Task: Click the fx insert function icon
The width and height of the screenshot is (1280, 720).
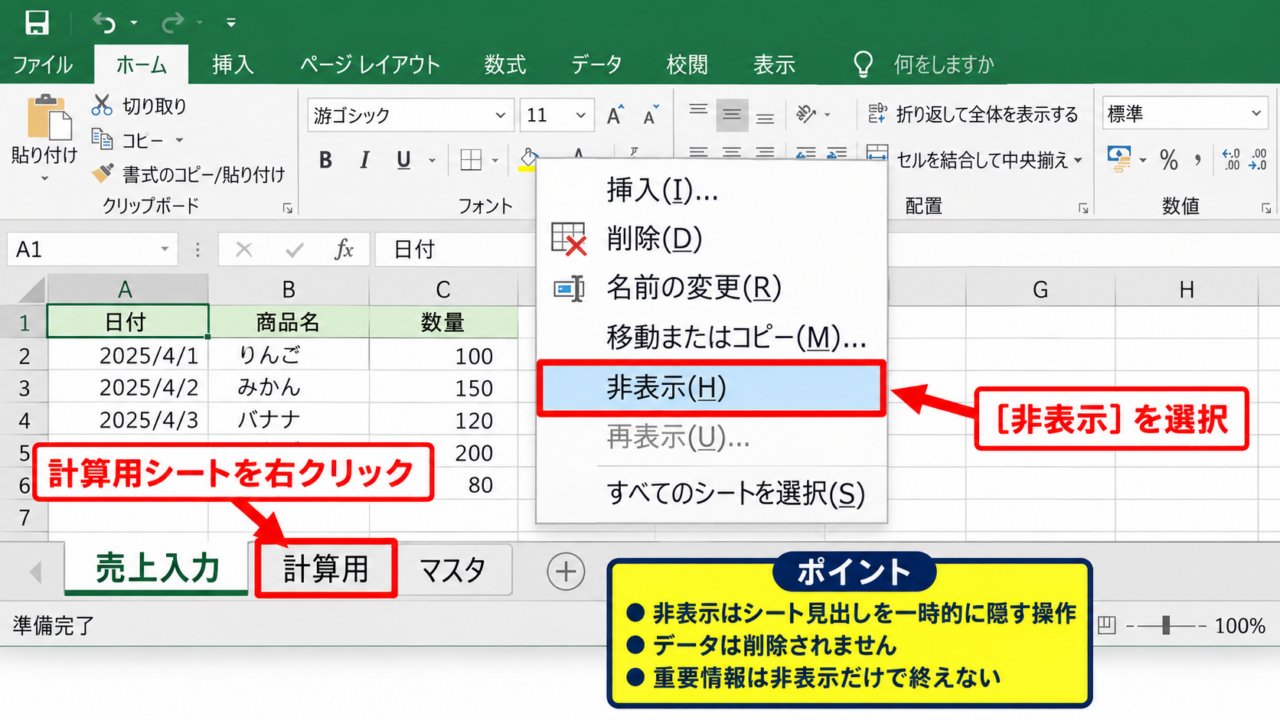Action: click(344, 250)
